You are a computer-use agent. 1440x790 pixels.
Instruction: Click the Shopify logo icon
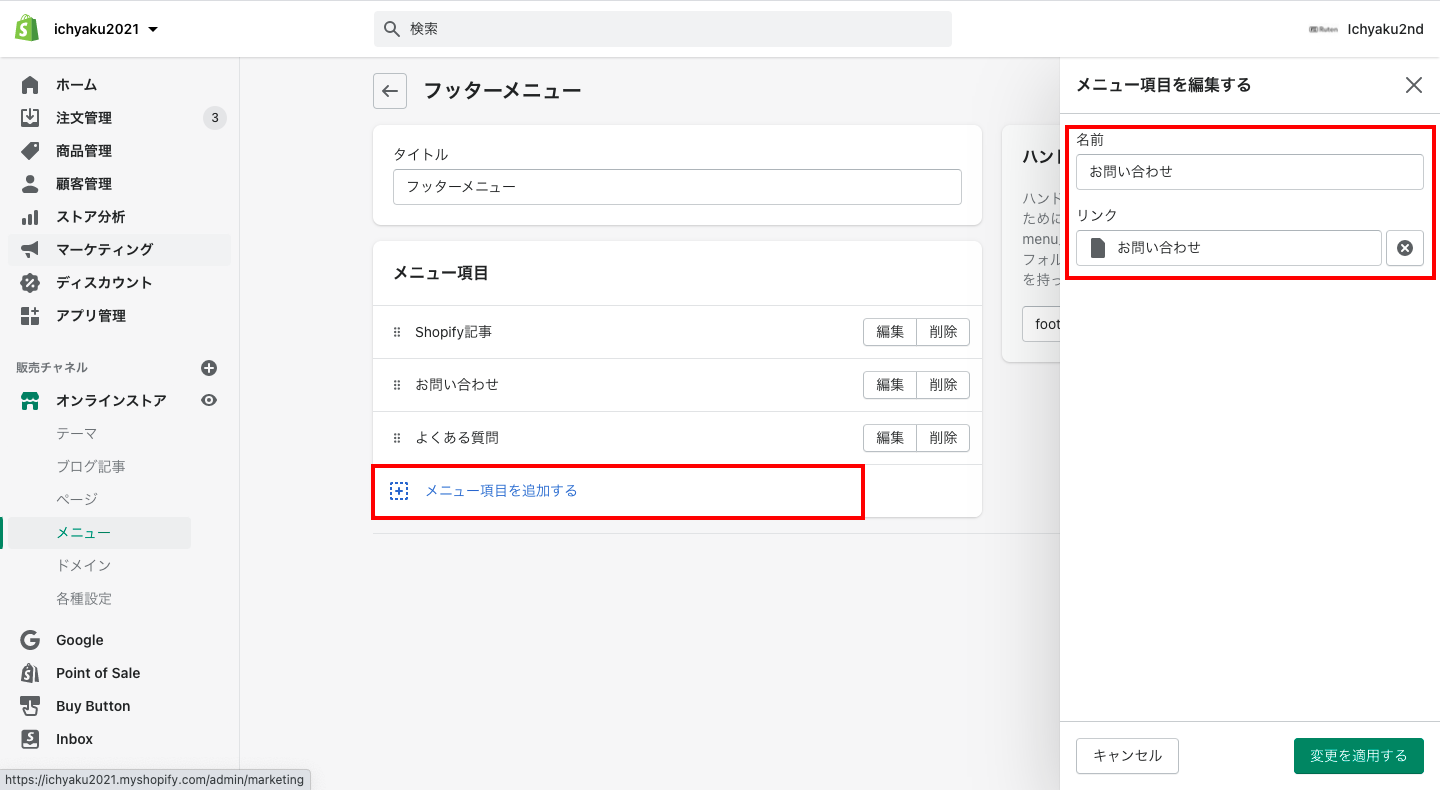tap(27, 29)
